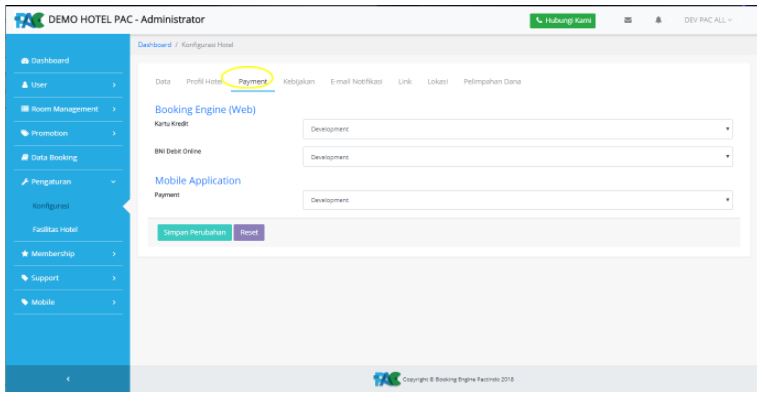Viewport: 763px width, 401px height.
Task: Click the Simpan Perubahan button
Action: 194,232
